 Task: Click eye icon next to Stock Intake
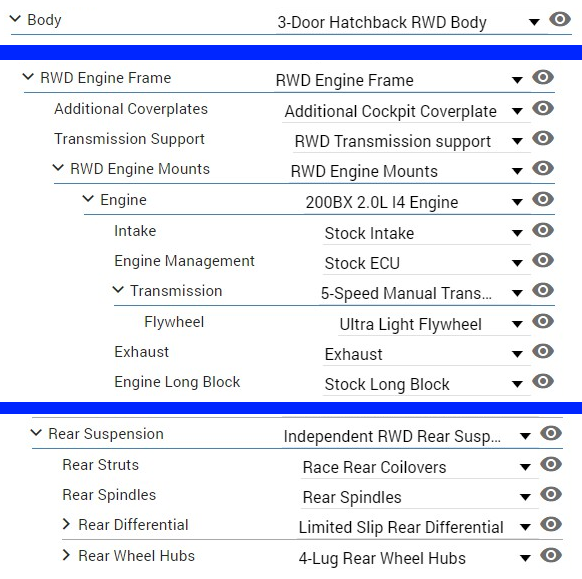pos(543,230)
